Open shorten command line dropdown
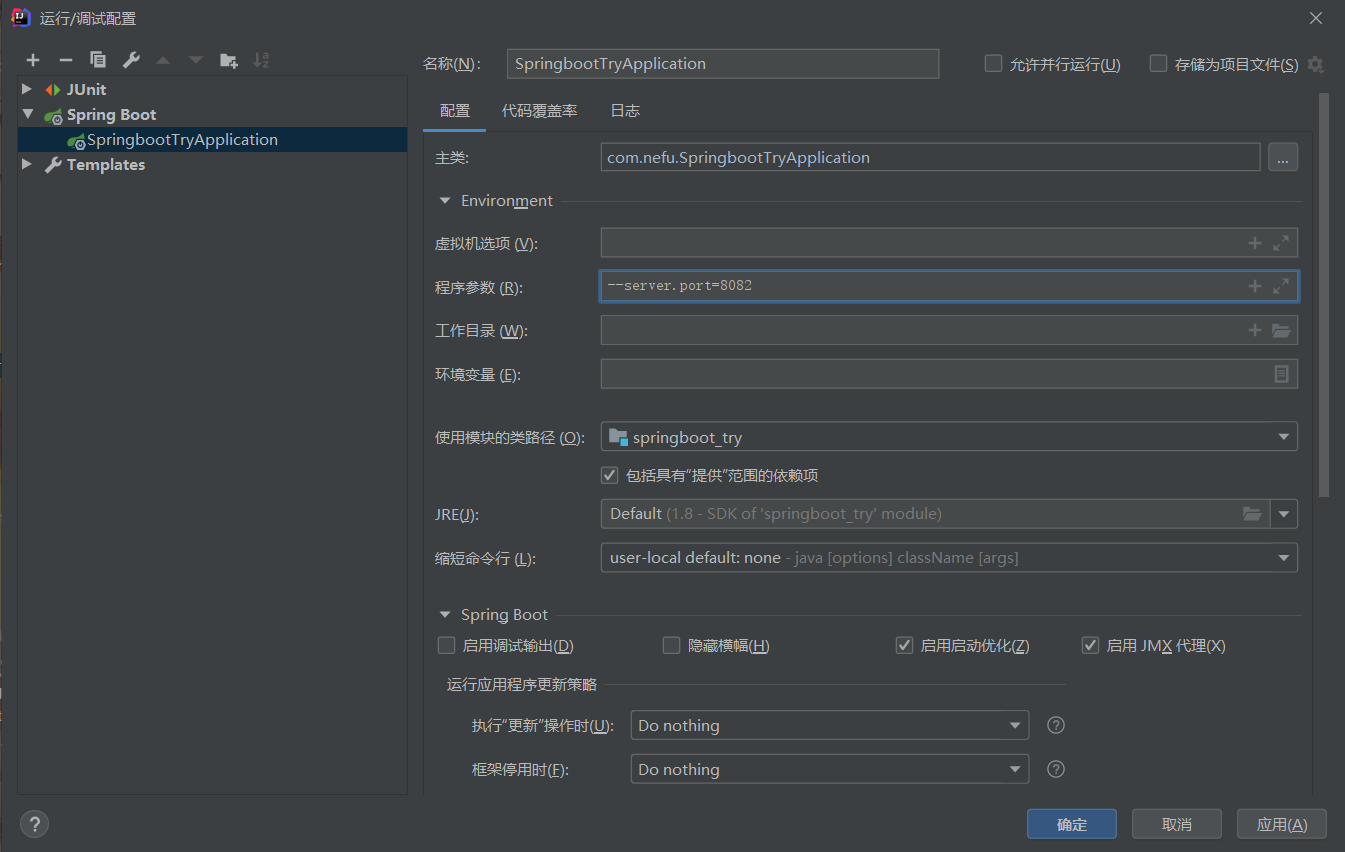1345x852 pixels. [x=949, y=557]
